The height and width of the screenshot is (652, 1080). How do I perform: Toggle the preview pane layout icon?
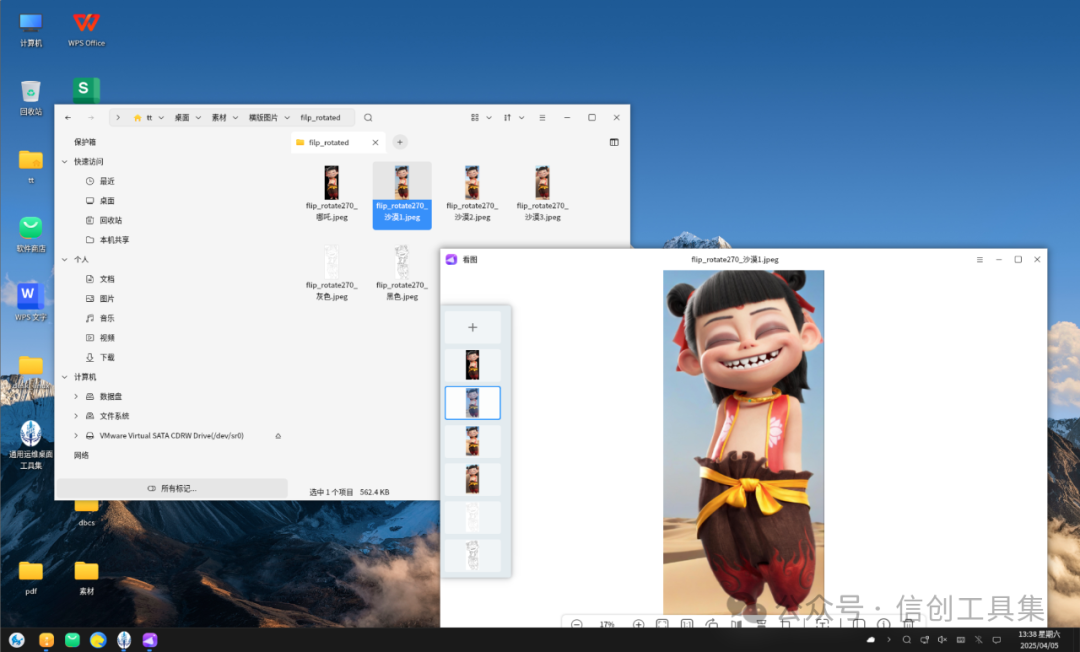pyautogui.click(x=614, y=143)
